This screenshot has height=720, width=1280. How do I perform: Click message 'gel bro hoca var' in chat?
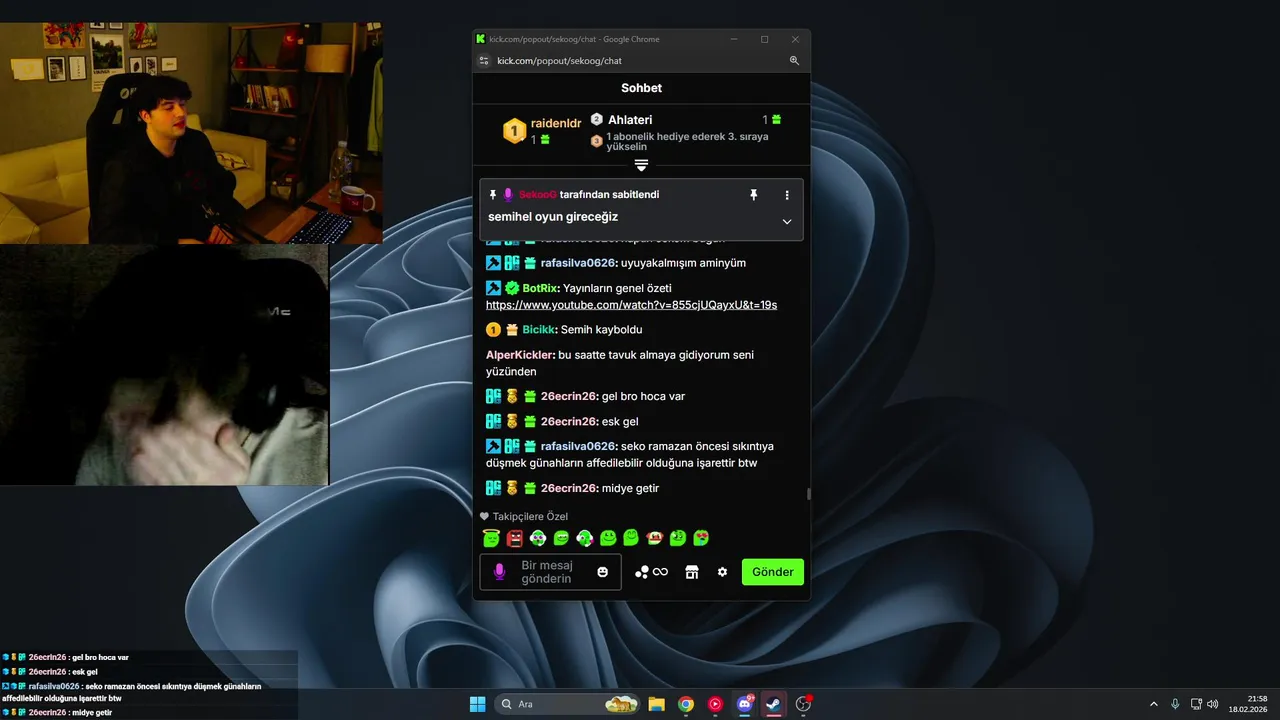pos(643,397)
